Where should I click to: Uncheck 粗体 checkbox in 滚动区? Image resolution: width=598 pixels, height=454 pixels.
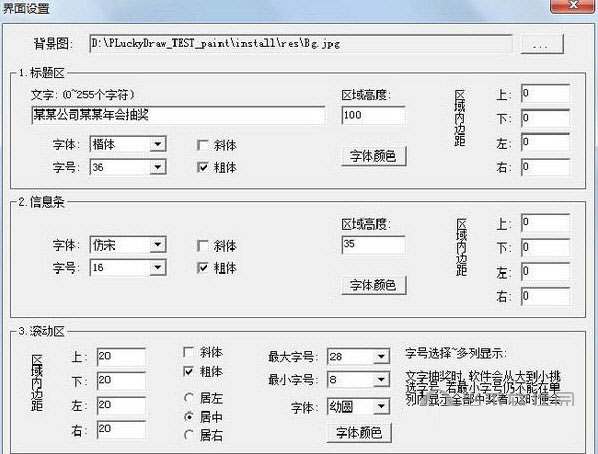[x=189, y=371]
